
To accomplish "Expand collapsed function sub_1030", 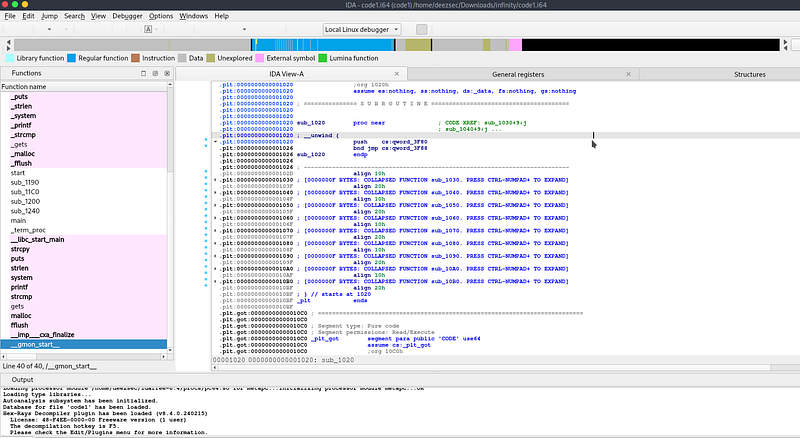I will [x=215, y=180].
